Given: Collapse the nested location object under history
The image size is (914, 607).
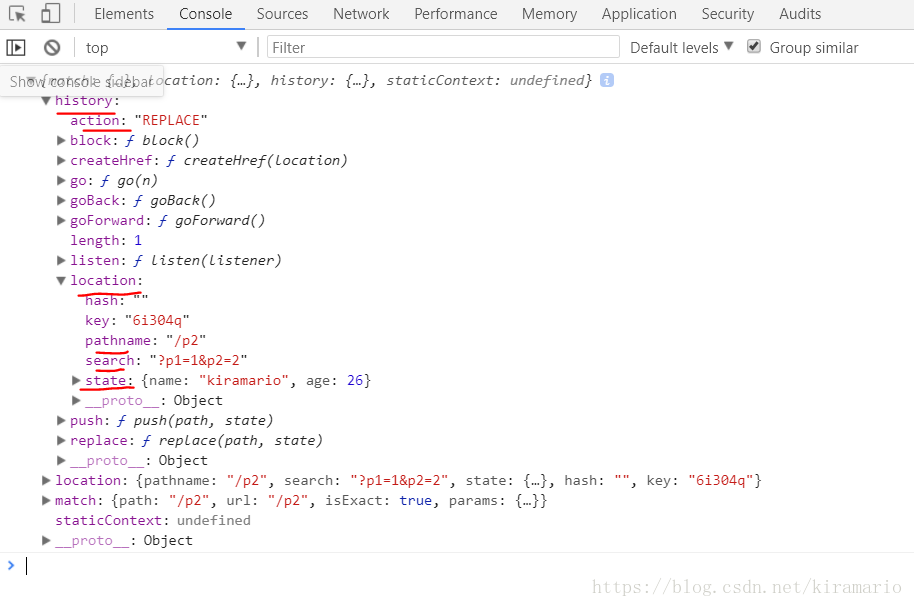Looking at the screenshot, I should click(61, 280).
